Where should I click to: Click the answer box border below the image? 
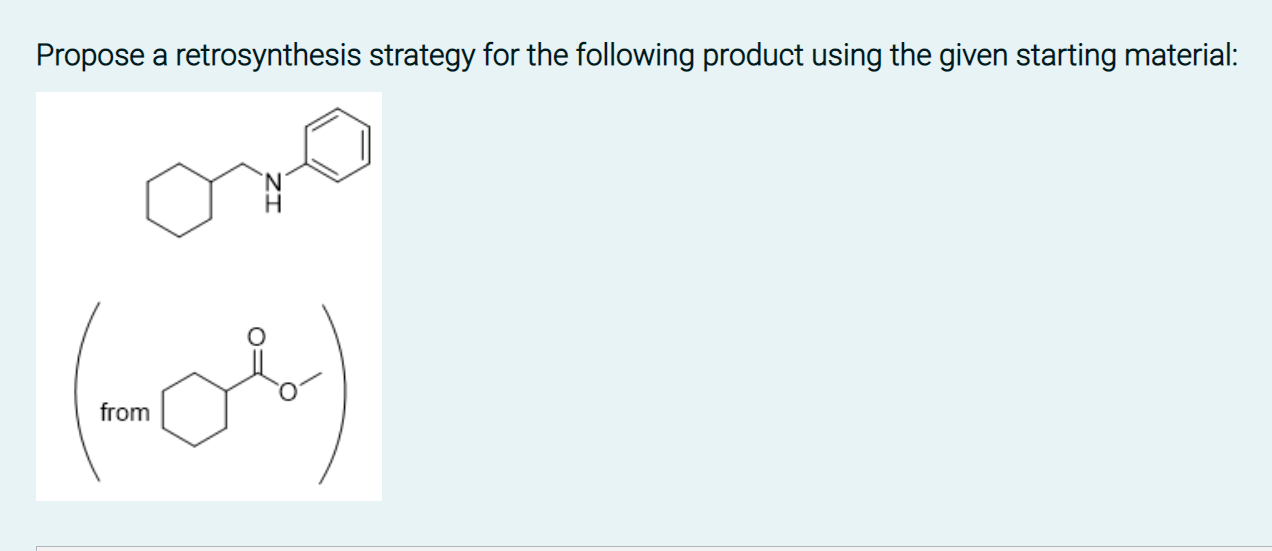[654, 548]
